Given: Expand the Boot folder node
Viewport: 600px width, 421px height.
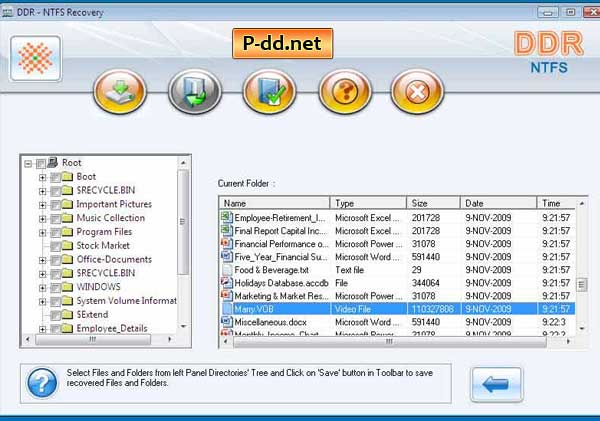Looking at the screenshot, I should 42,177.
